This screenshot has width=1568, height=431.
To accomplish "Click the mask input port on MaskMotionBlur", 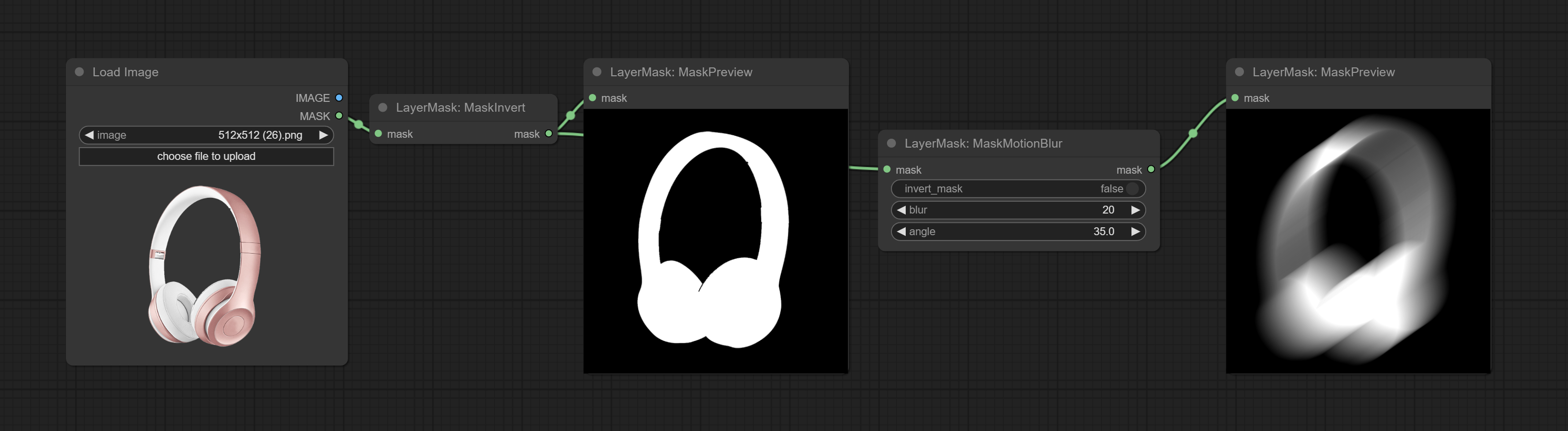I will [887, 170].
